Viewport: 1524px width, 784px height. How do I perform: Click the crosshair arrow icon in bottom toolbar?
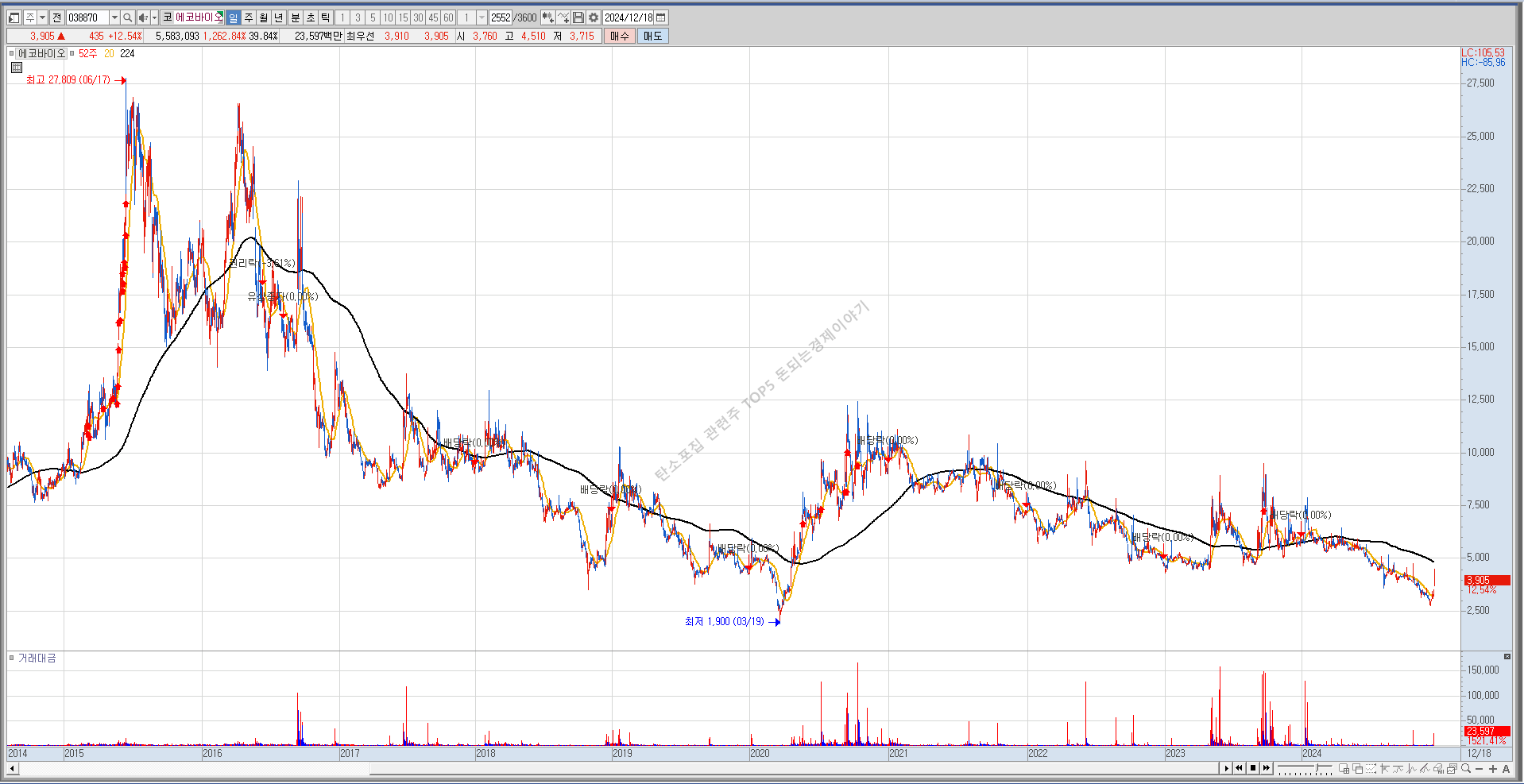click(1385, 768)
